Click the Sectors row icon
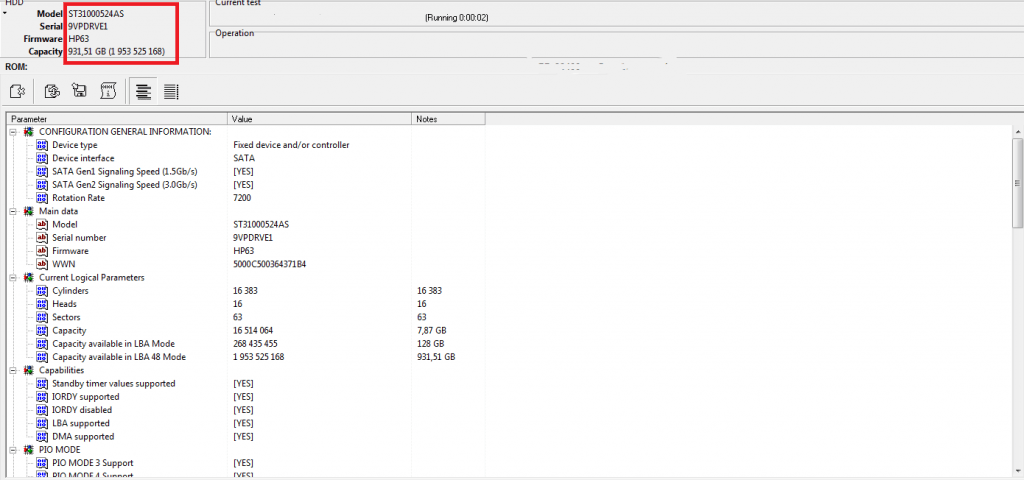Screen dimensions: 1024x480 coord(42,317)
